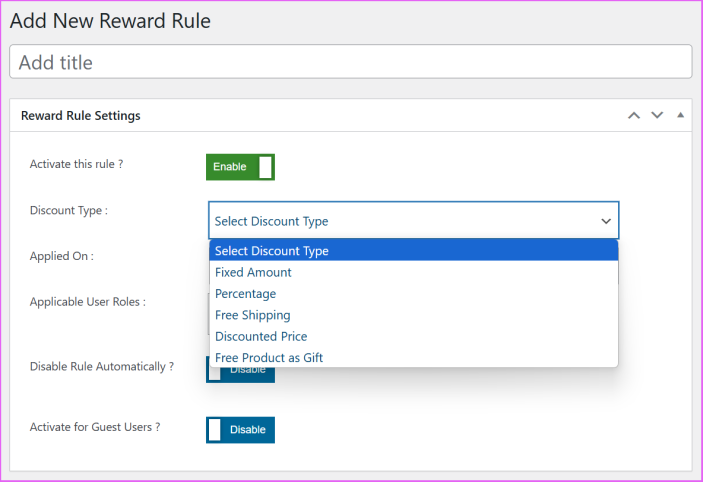This screenshot has width=703, height=482.
Task: Click the Activate for Guest Users label
Action: click(95, 427)
